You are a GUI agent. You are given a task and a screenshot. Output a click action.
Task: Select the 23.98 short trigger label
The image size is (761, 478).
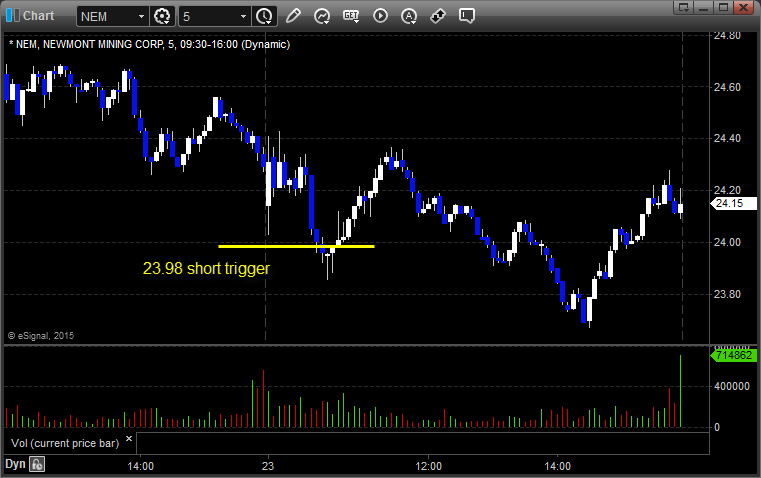[206, 268]
